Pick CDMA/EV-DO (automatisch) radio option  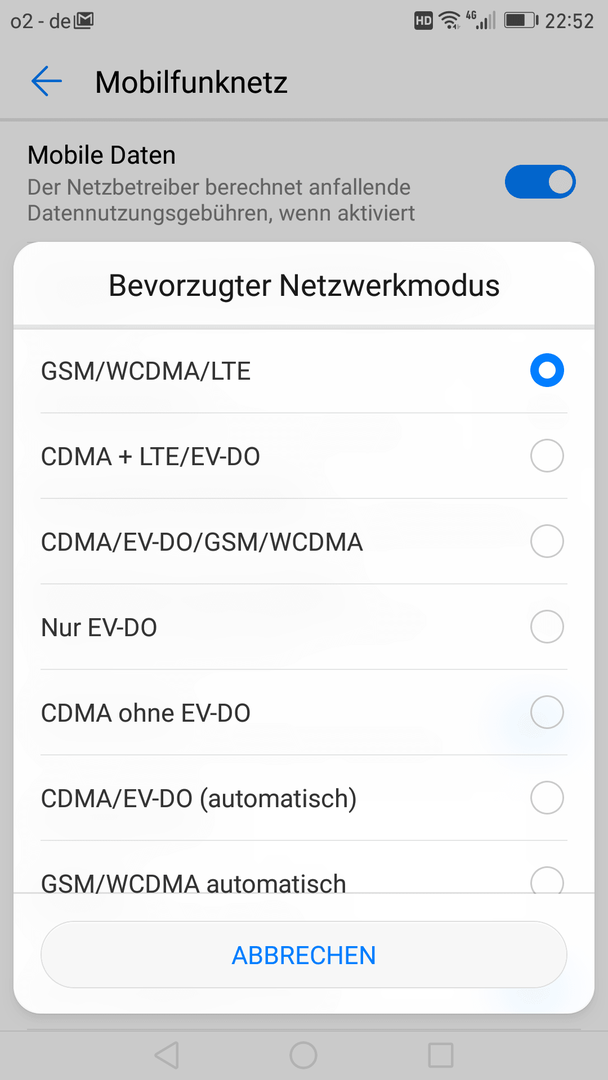547,798
